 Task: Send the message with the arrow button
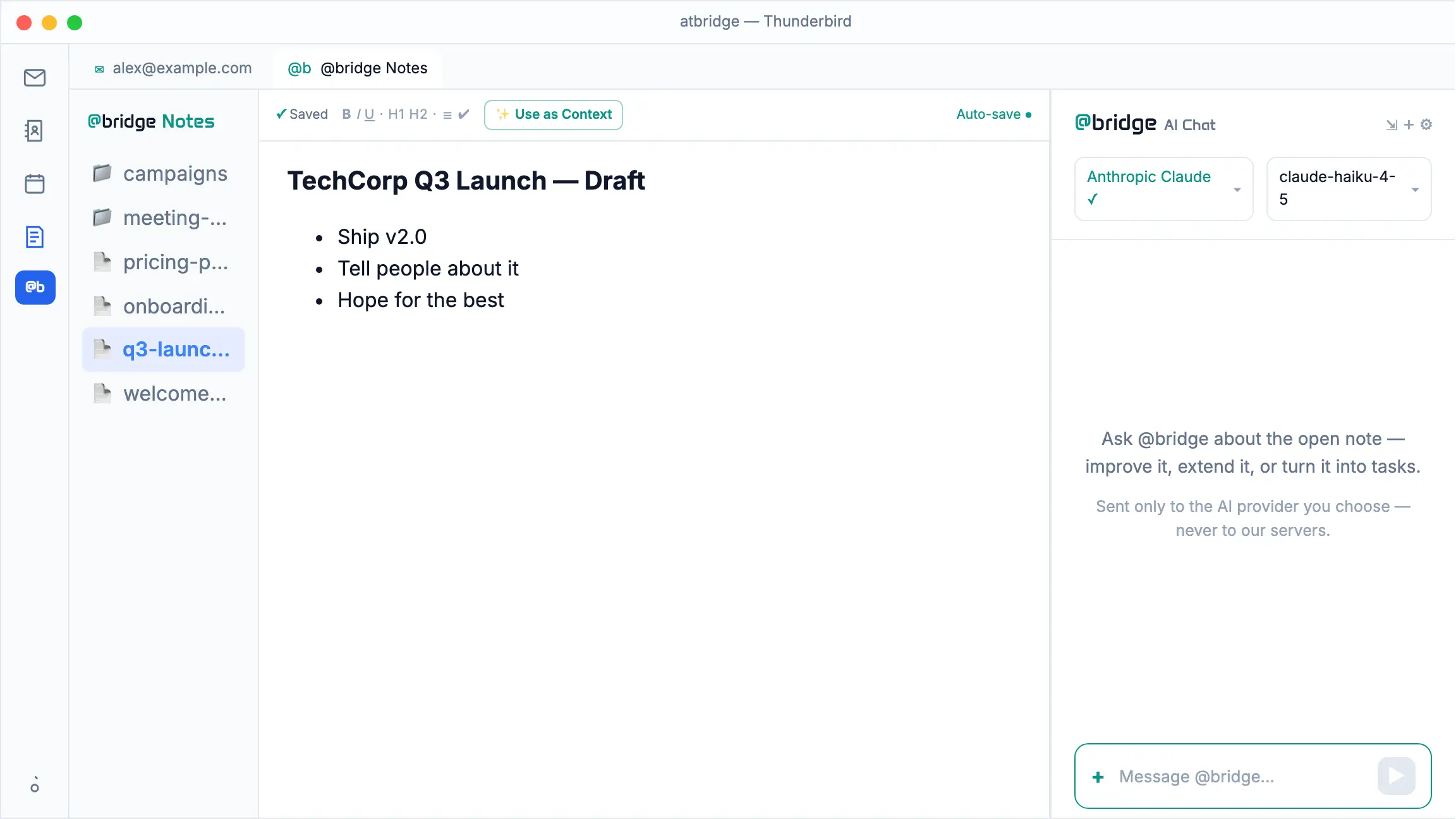tap(1397, 776)
